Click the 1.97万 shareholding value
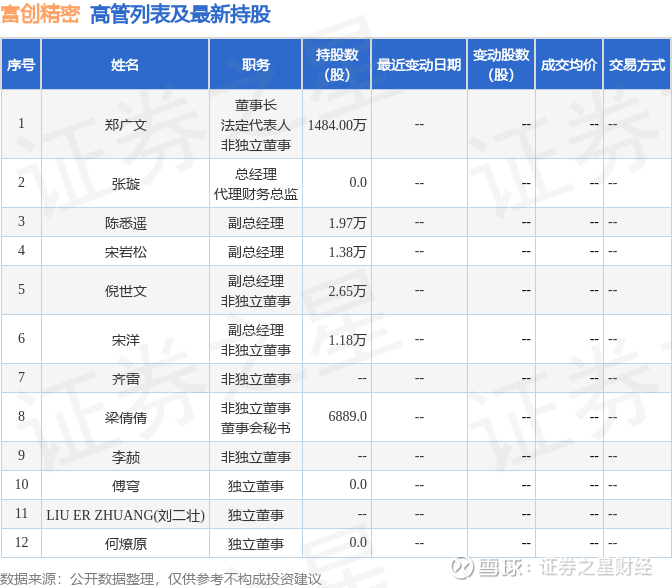 [x=347, y=223]
